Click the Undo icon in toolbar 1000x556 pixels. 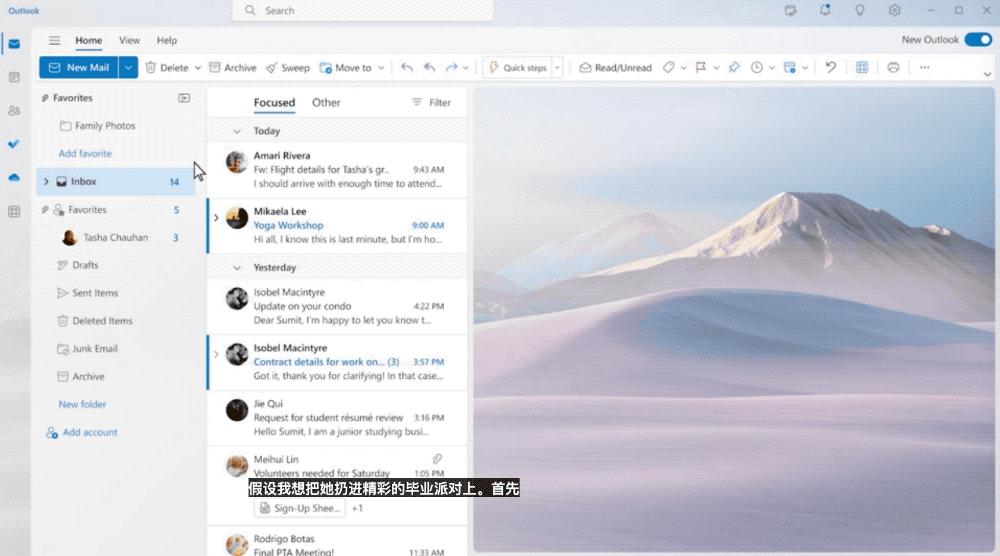pyautogui.click(x=830, y=68)
